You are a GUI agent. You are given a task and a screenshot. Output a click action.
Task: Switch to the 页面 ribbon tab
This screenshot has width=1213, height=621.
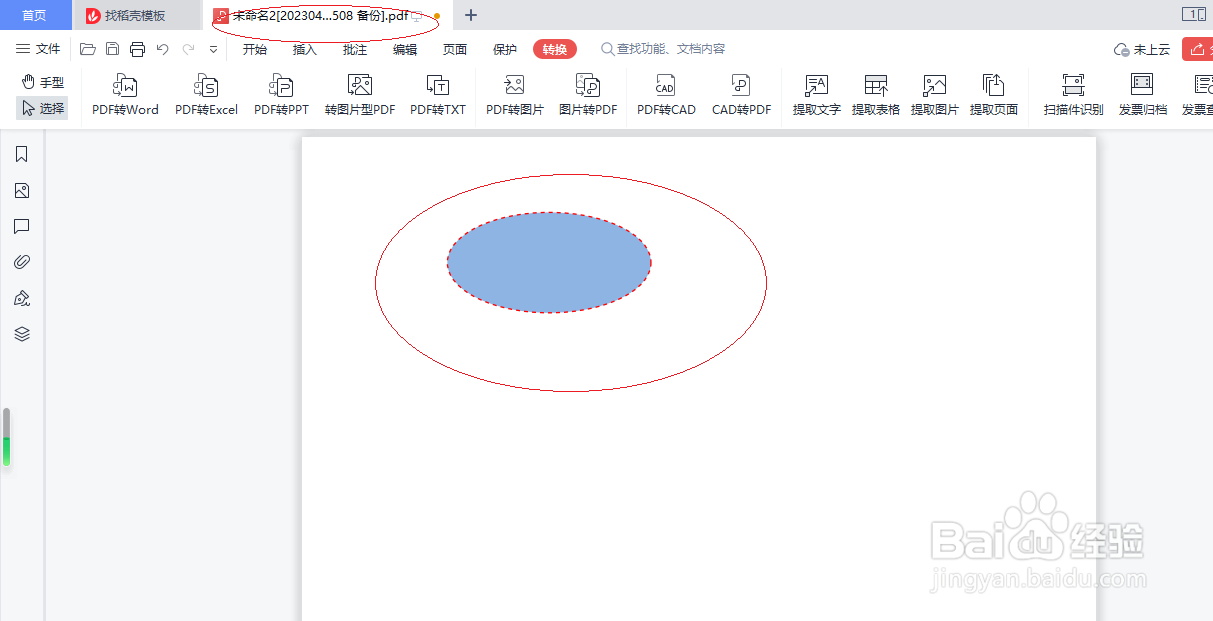455,49
